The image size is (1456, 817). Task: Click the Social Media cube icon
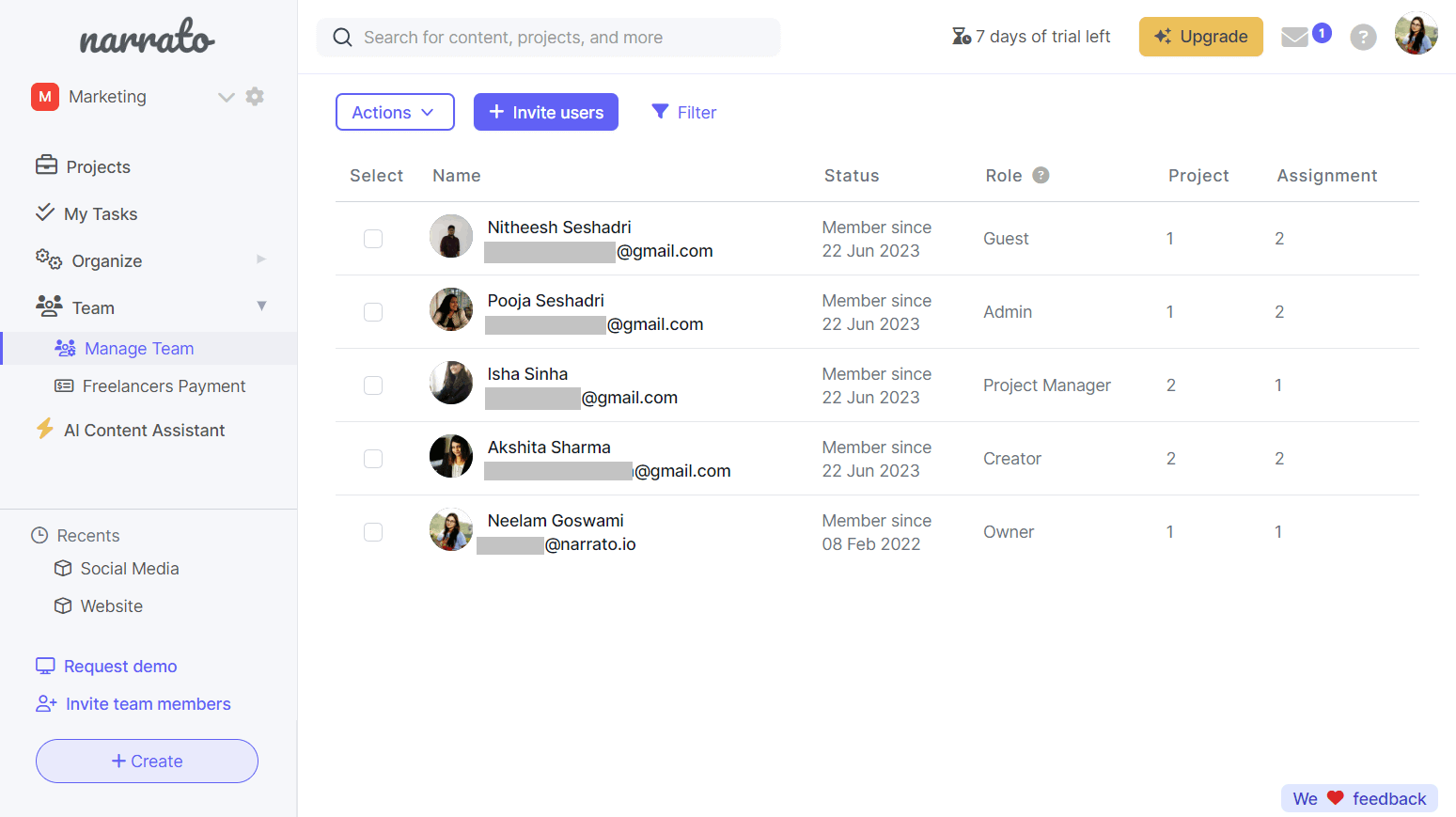pyautogui.click(x=63, y=568)
